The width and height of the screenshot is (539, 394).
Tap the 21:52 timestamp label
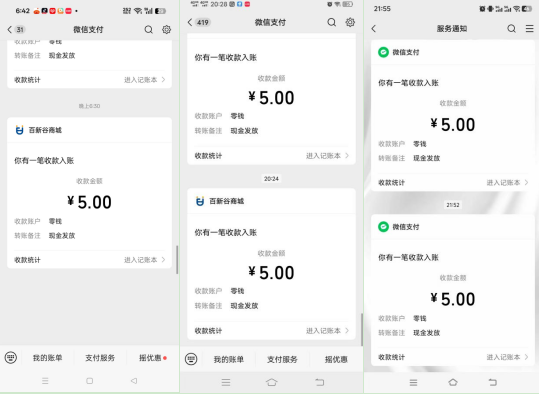[453, 205]
